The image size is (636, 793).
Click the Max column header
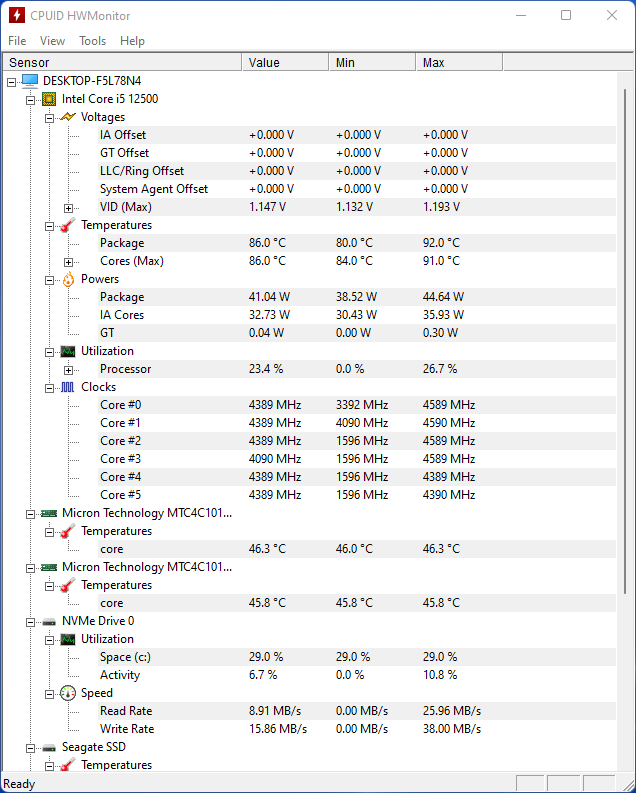coord(460,63)
